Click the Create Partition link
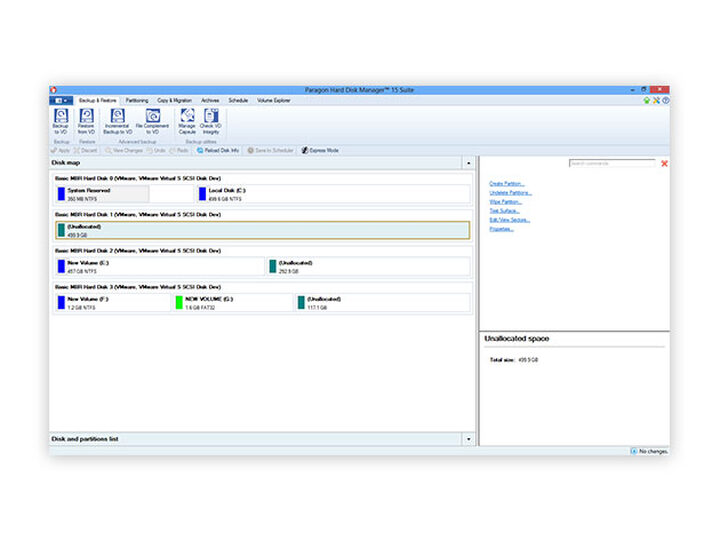This screenshot has height=541, width=720. click(507, 184)
